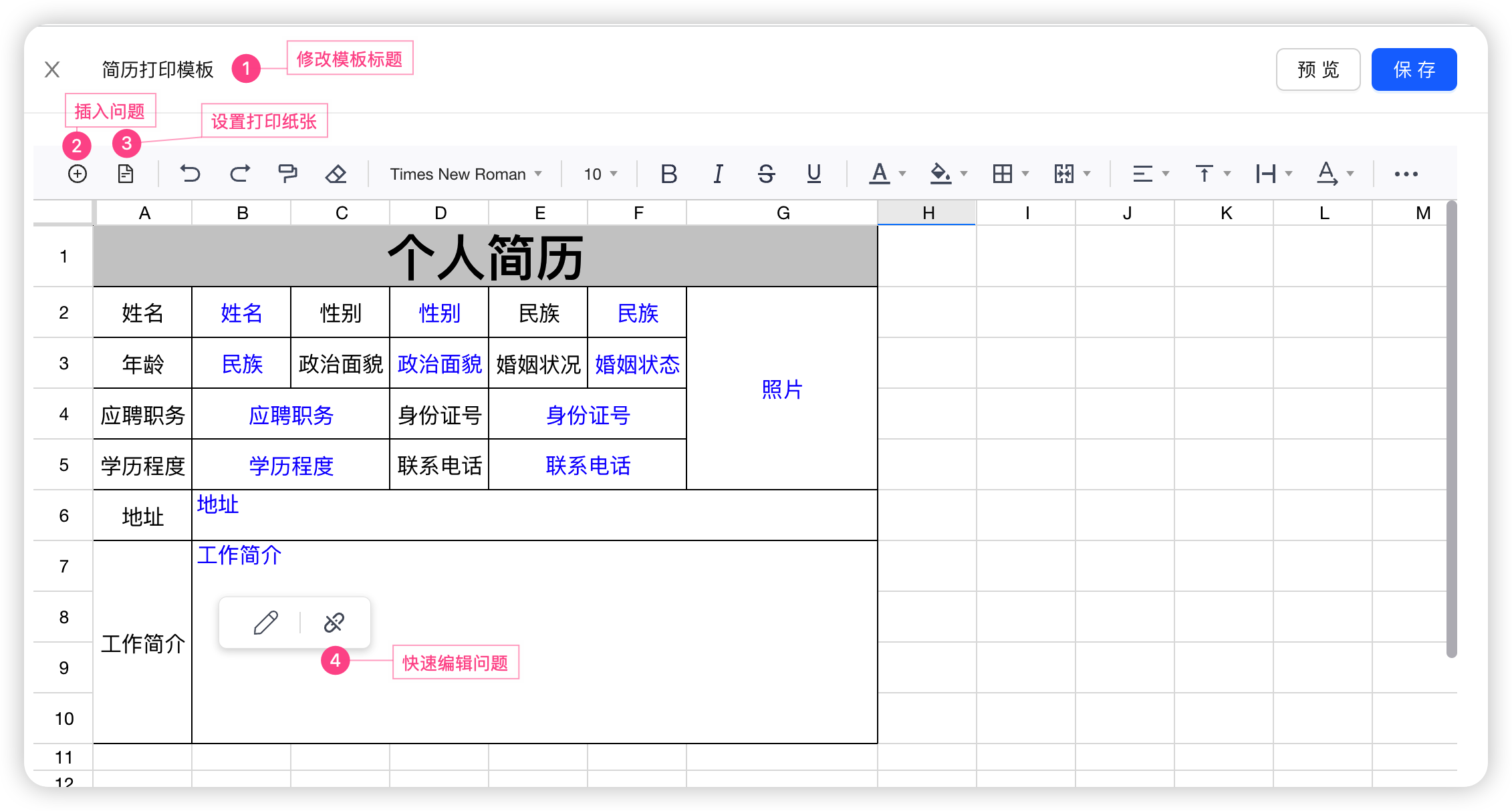Open the print paper settings icon
Image resolution: width=1512 pixels, height=811 pixels.
tap(126, 174)
